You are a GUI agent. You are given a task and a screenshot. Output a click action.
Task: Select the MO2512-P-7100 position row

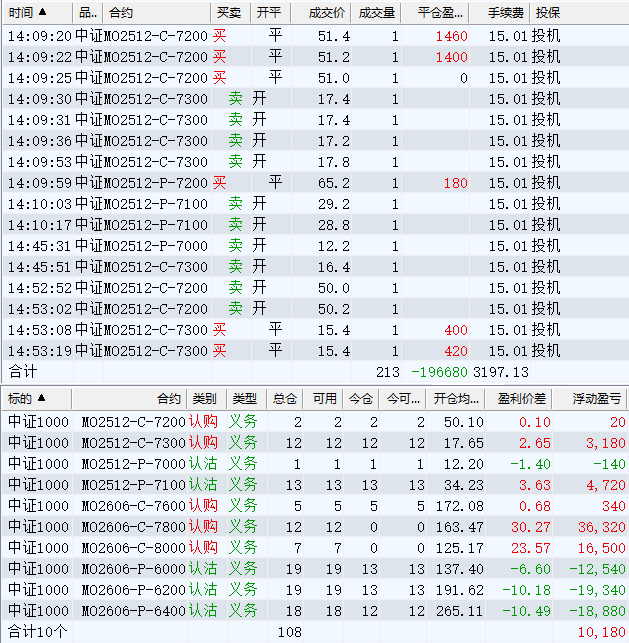[315, 485]
